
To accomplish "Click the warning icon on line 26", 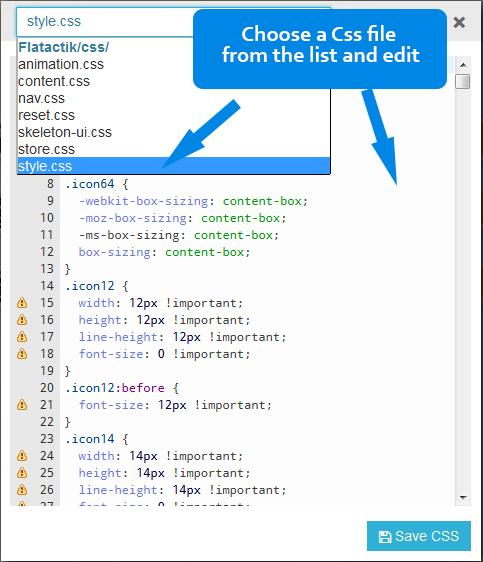I will pos(22,490).
